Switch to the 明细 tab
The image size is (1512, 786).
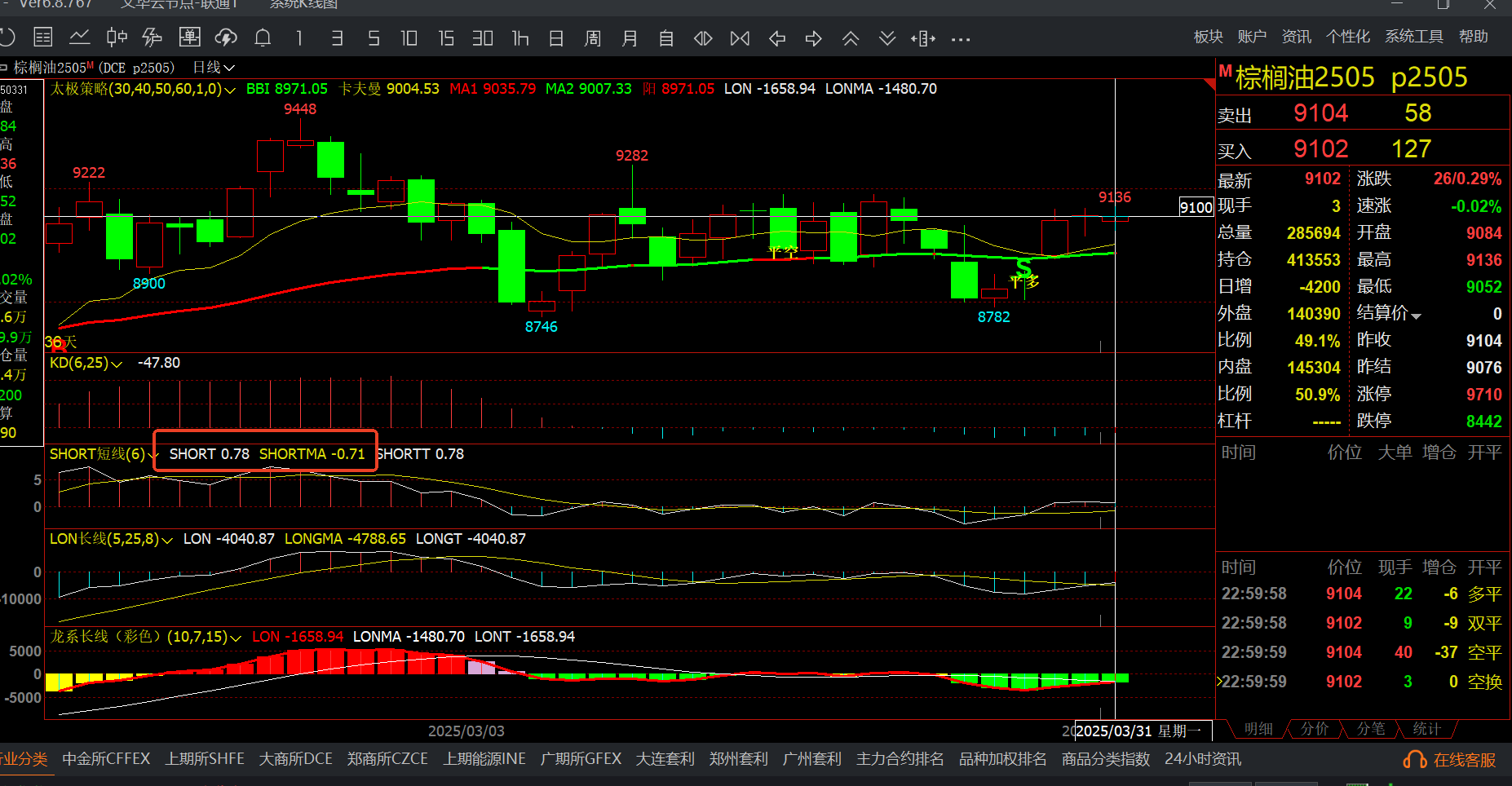click(1258, 729)
